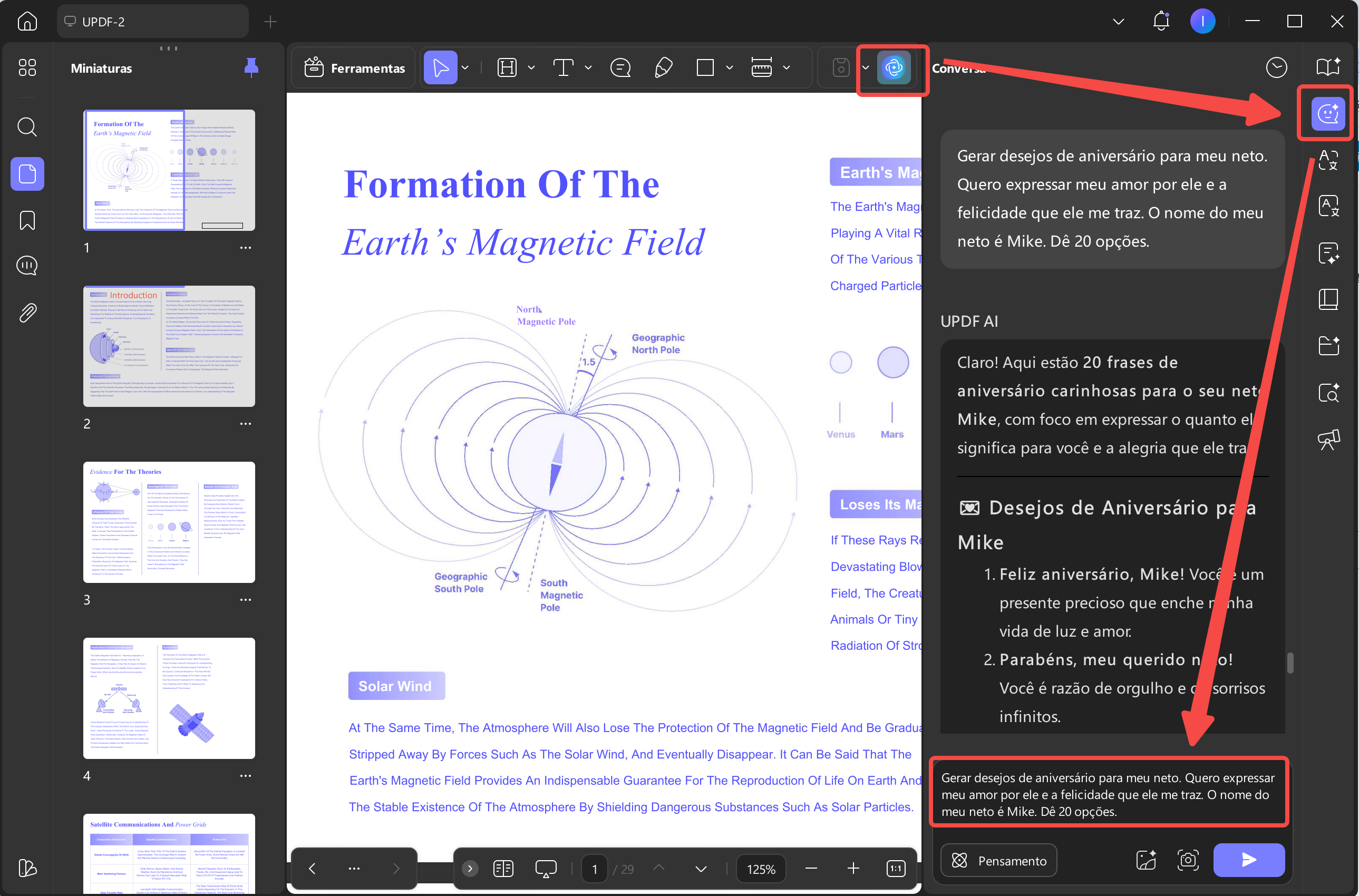
Task: Toggle the page thumbnails panel
Action: click(x=27, y=174)
